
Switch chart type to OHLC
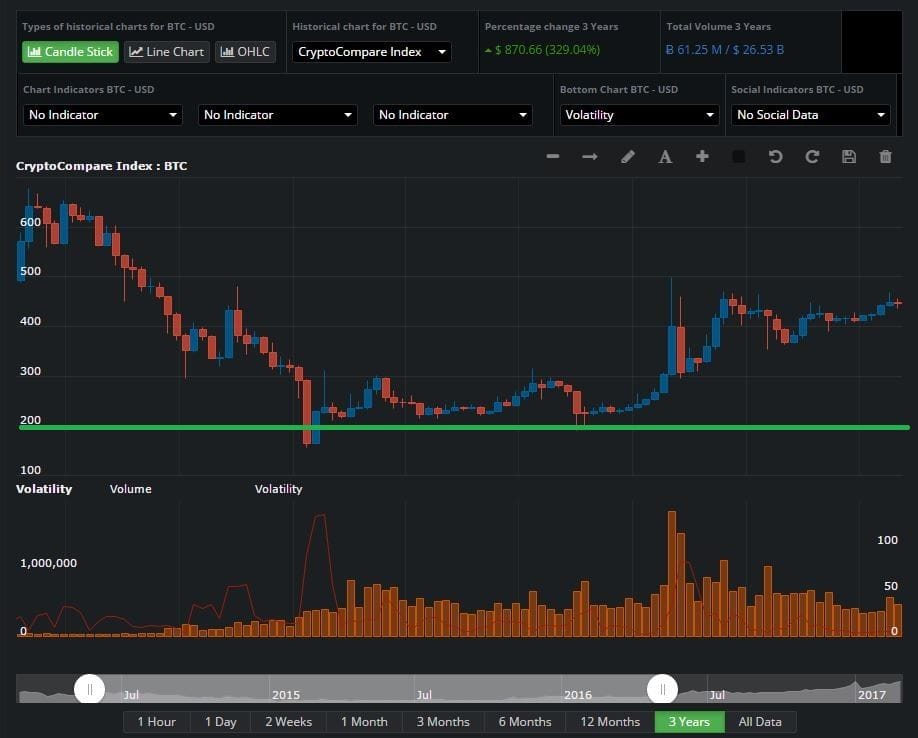click(245, 51)
